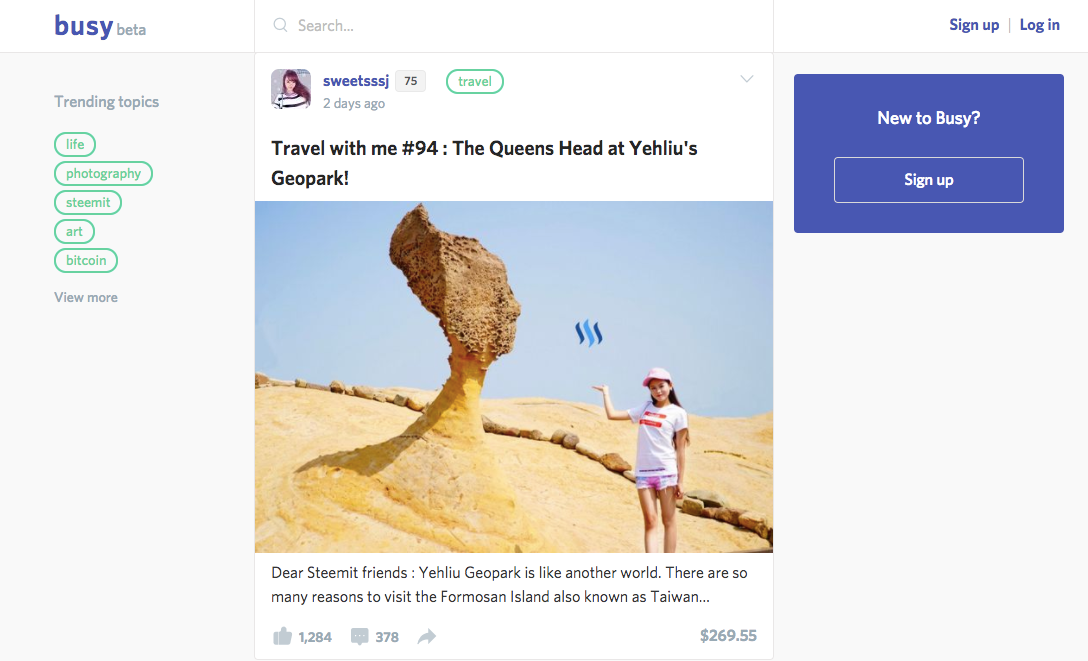
Task: Click the thumbs-up like icon
Action: [x=282, y=636]
